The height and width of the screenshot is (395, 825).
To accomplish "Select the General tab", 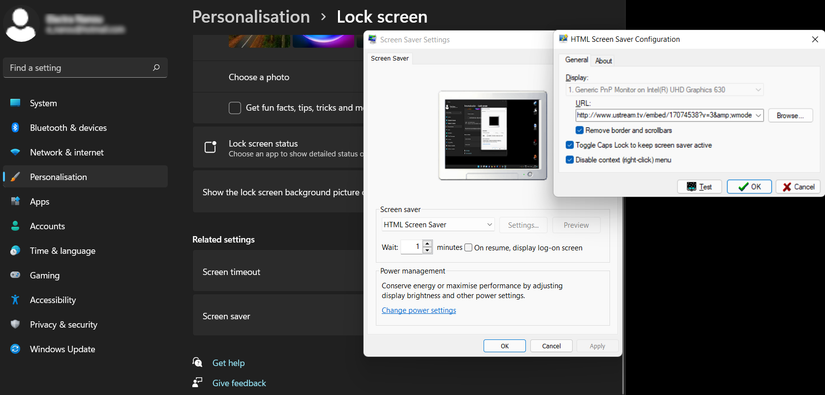I will (x=576, y=60).
